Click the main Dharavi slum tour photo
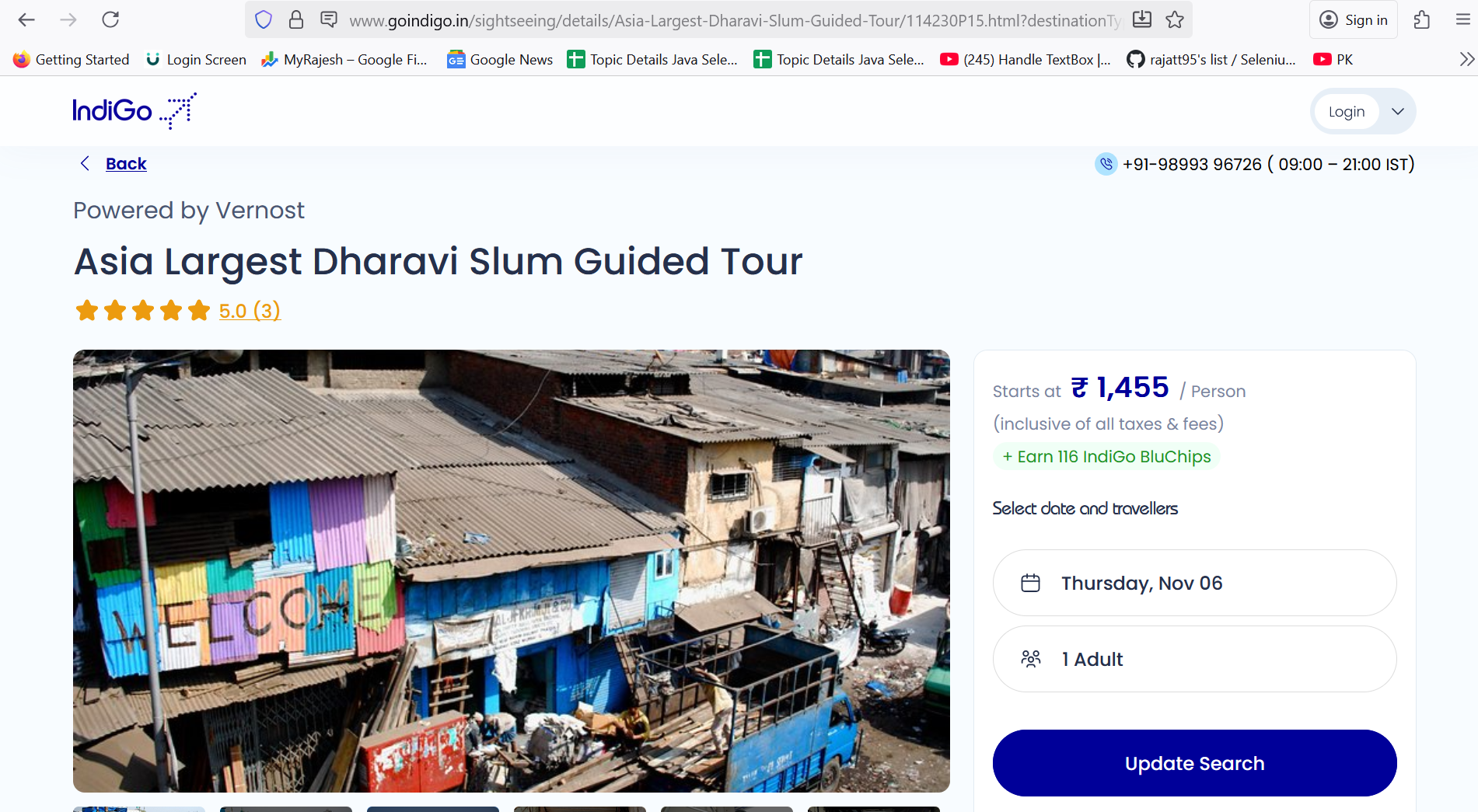 click(512, 571)
